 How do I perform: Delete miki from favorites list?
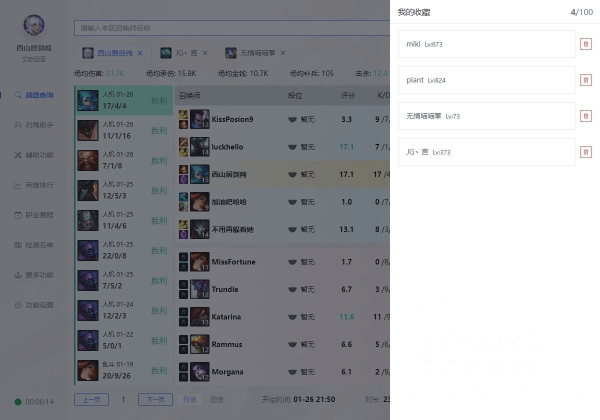point(585,44)
